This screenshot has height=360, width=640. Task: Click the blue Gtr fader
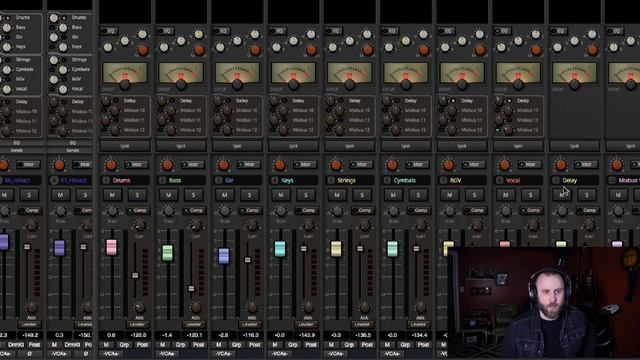[x=224, y=256]
